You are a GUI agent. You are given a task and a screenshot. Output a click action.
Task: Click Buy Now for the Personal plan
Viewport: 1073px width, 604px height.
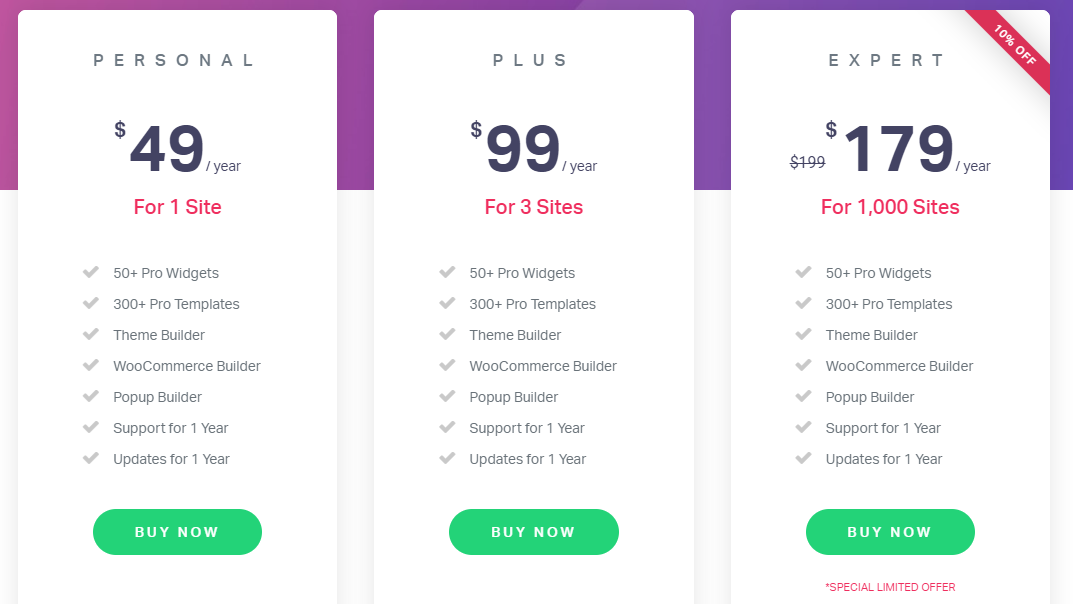tap(177, 532)
